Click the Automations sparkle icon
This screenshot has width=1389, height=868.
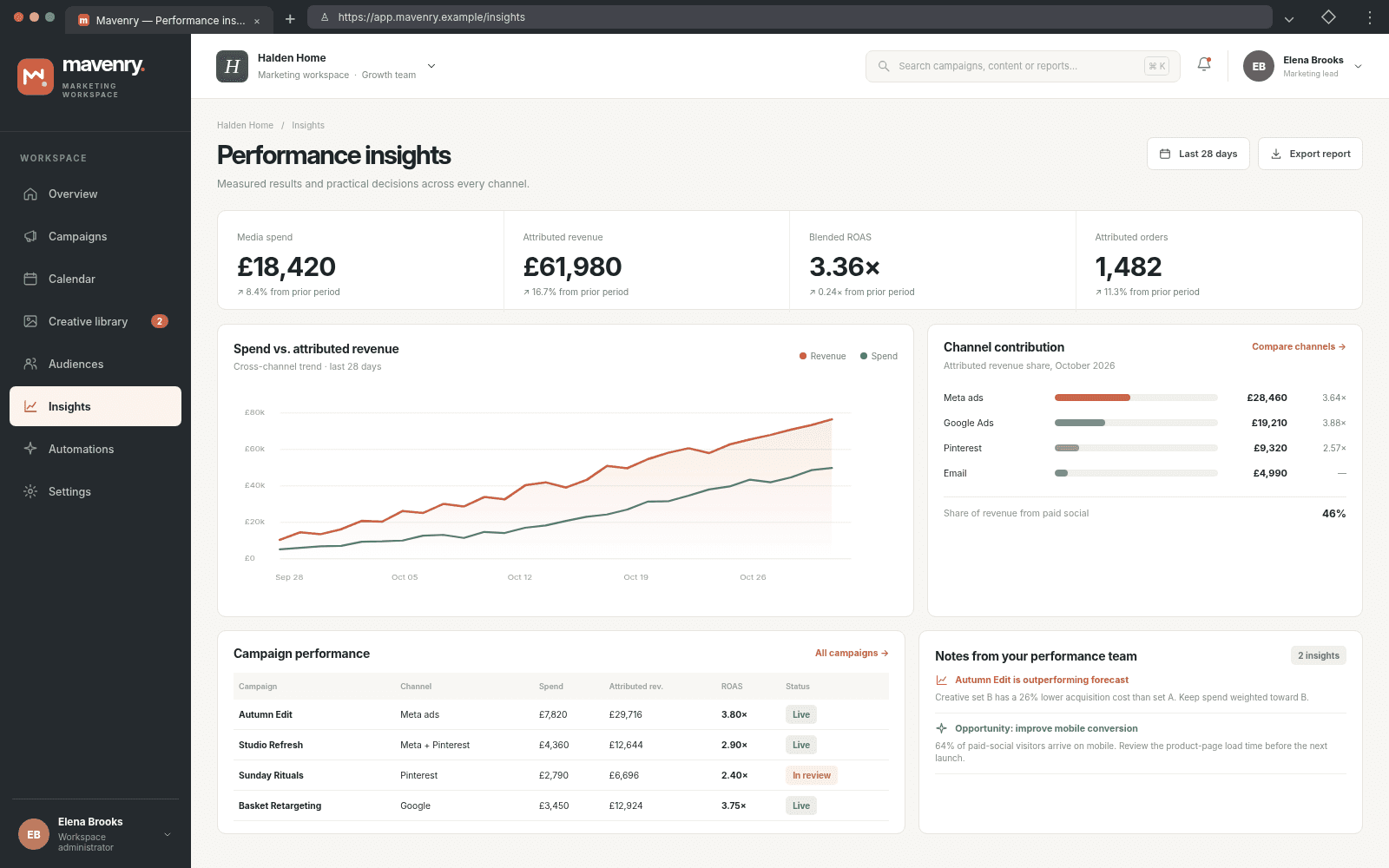tap(30, 449)
